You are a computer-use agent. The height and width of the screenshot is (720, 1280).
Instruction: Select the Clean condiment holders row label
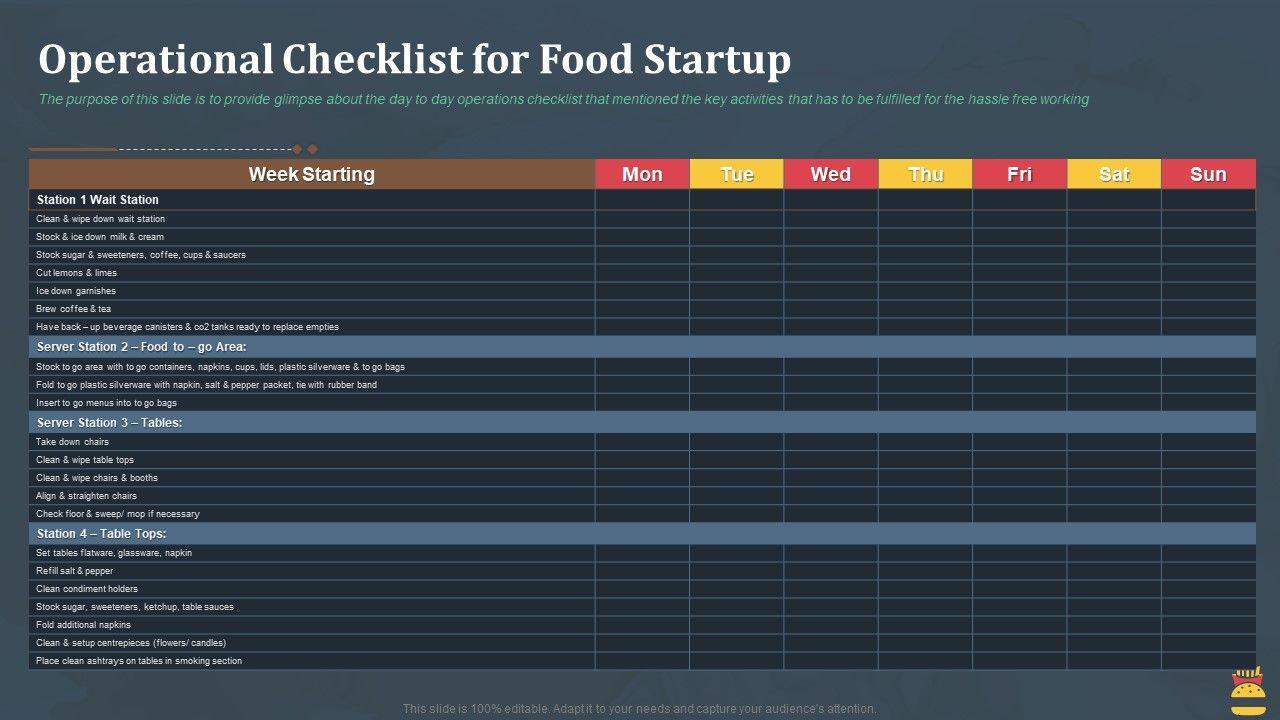[x=87, y=589]
